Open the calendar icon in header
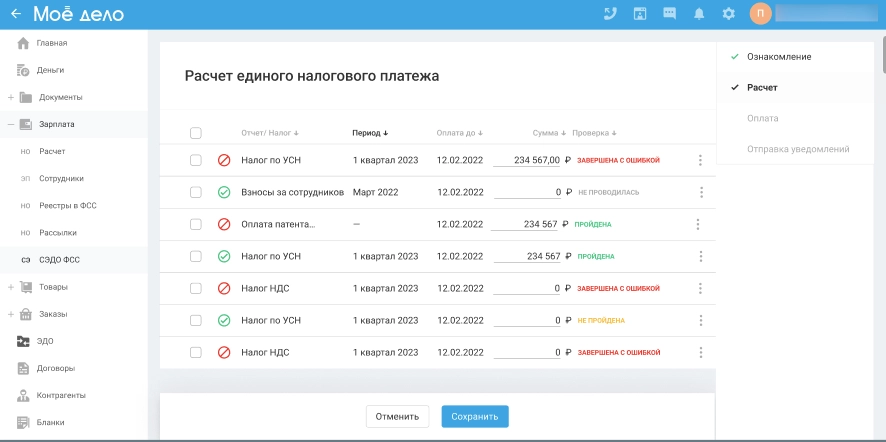886x442 pixels. (x=640, y=14)
